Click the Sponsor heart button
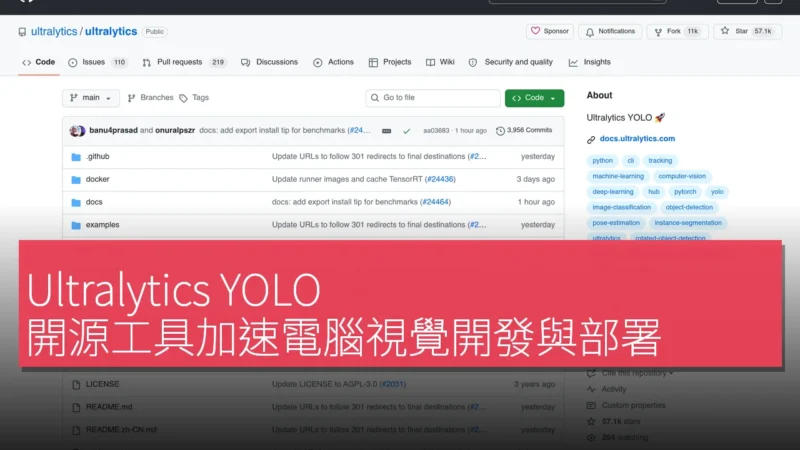The image size is (800, 450). [x=549, y=32]
